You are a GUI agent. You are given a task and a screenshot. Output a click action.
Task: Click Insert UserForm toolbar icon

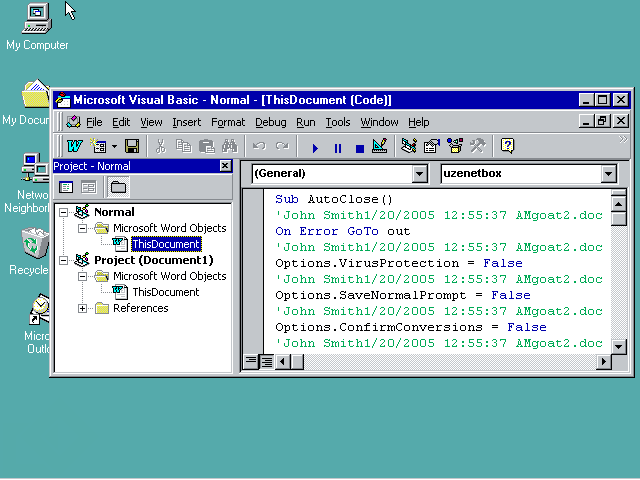(98, 146)
